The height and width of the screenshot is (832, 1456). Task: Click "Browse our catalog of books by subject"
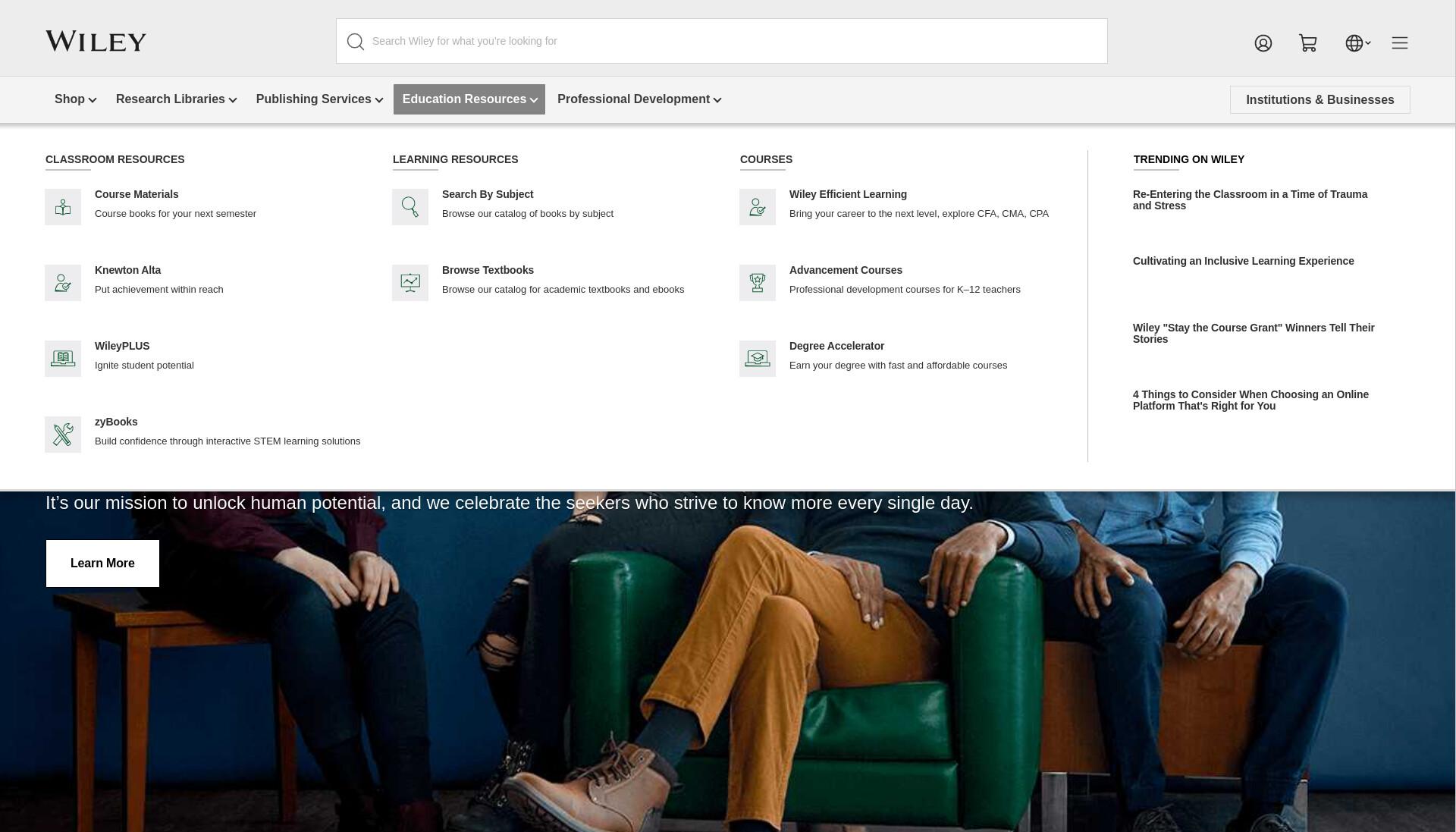click(x=528, y=214)
